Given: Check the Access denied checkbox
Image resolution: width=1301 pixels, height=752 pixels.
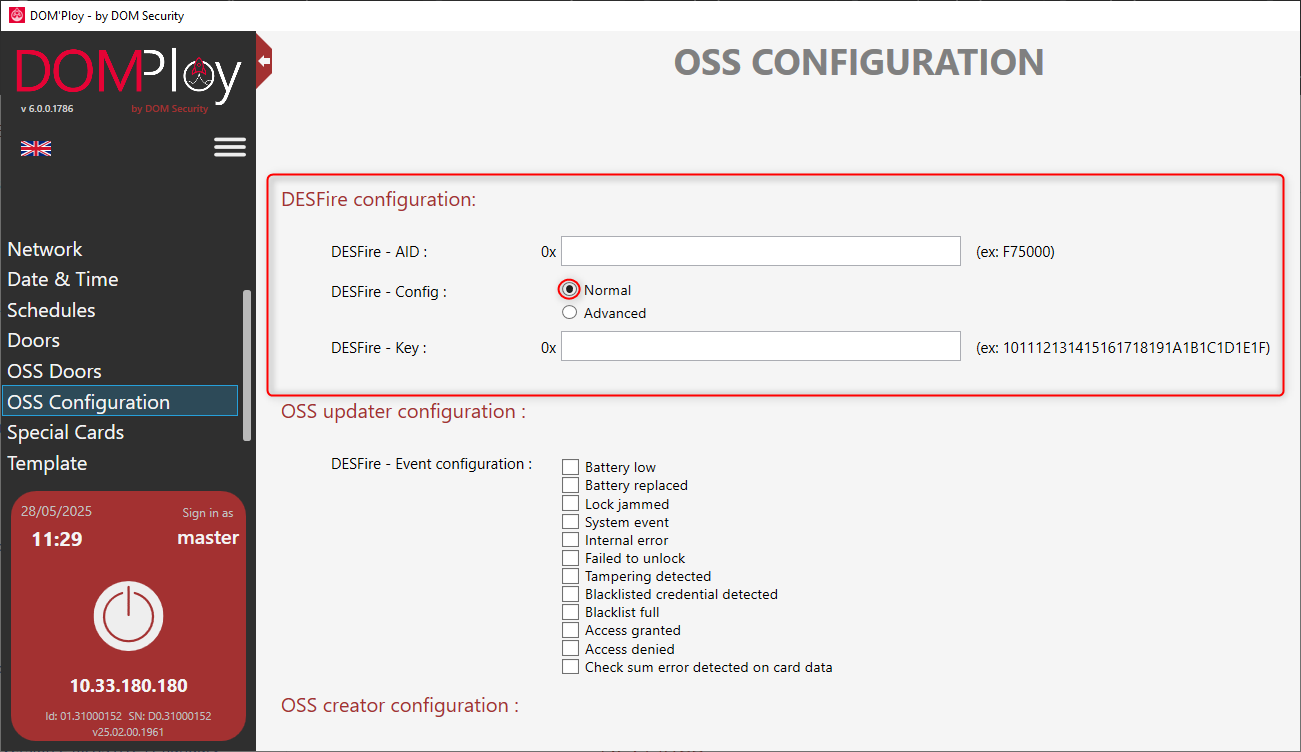Looking at the screenshot, I should coord(570,649).
